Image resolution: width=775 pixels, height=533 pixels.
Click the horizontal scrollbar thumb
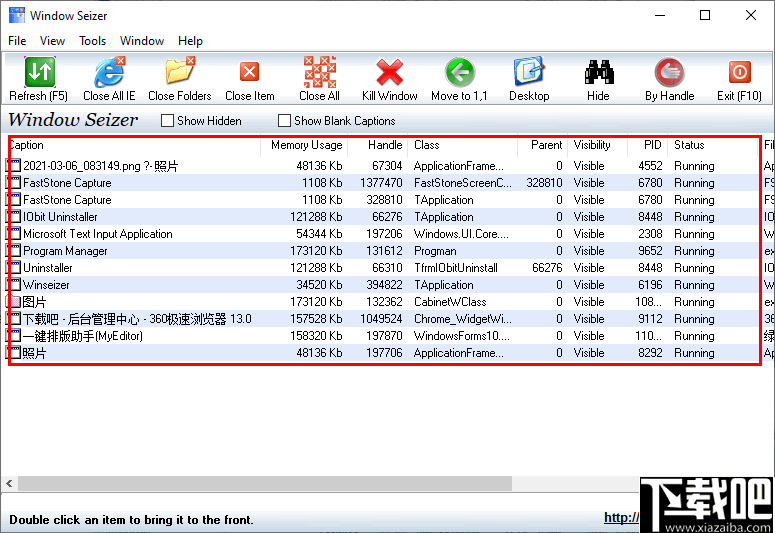(x=265, y=483)
